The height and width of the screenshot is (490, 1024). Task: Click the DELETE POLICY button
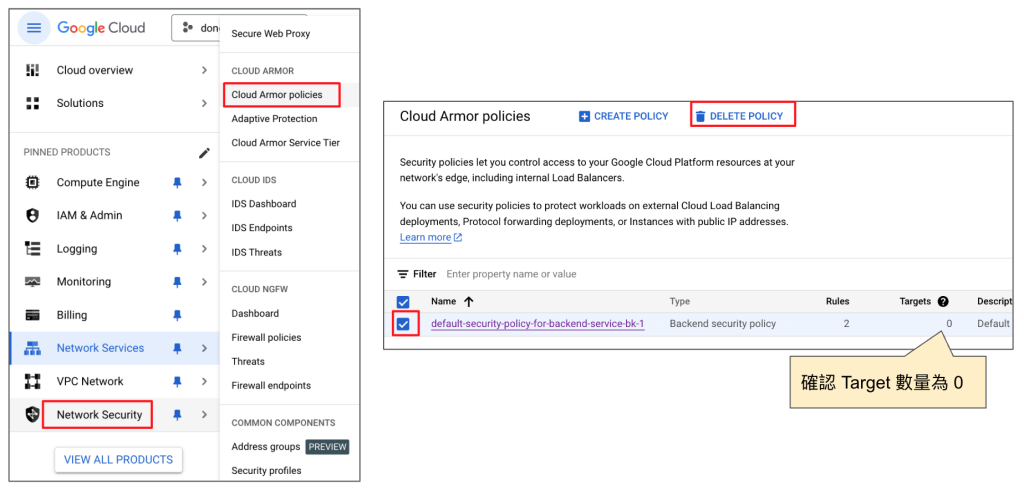point(739,116)
